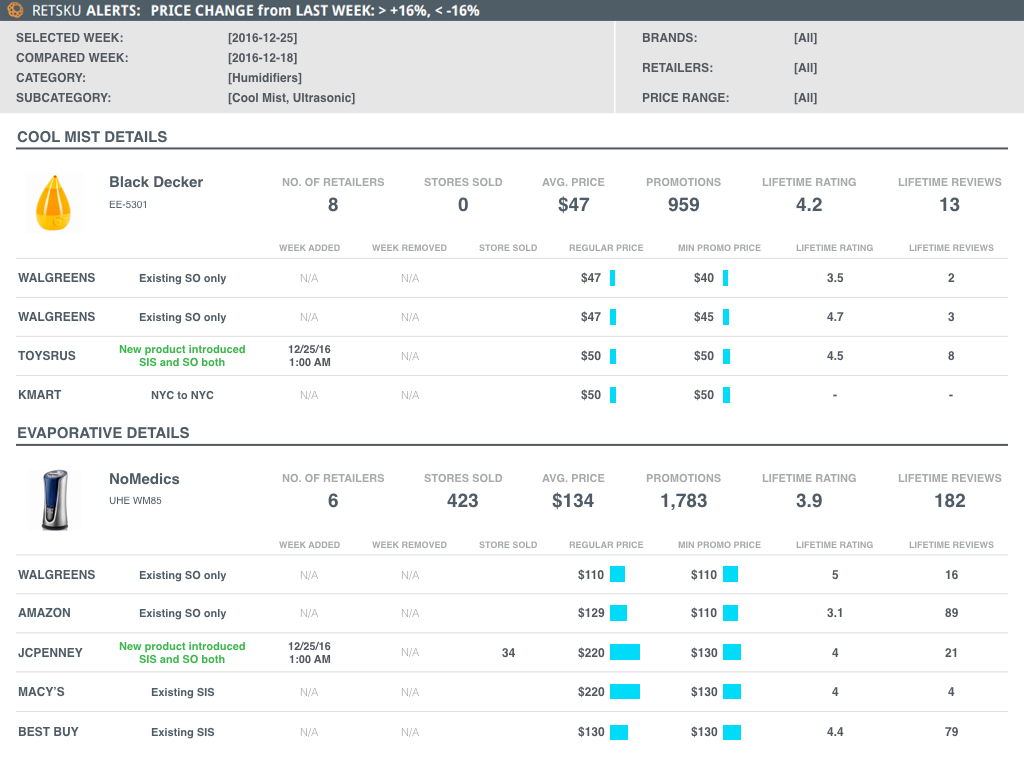Click the alert title PRICE CHANGE from LAST WEEK
The height and width of the screenshot is (768, 1024).
tap(315, 10)
